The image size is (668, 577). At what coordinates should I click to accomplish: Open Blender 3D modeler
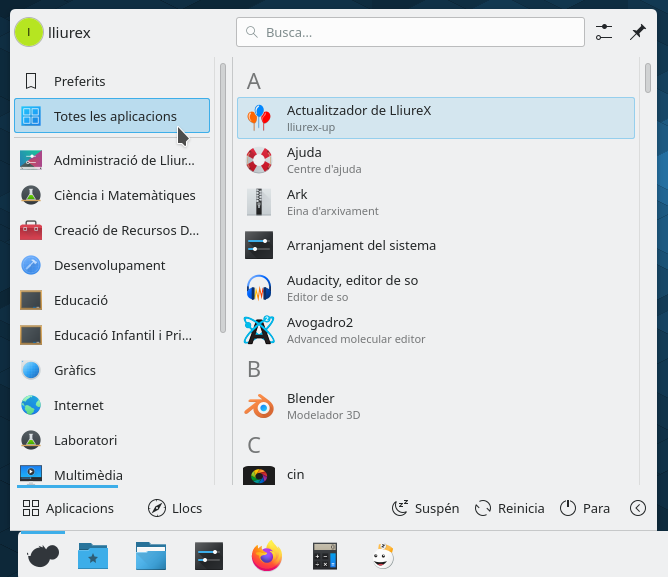coord(435,406)
